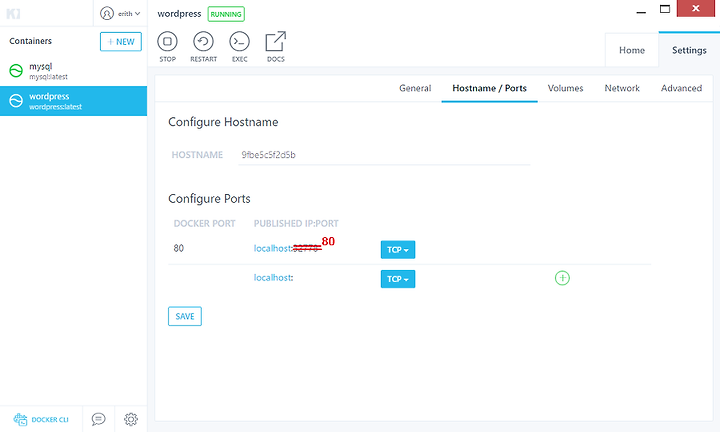This screenshot has width=720, height=432.
Task: Open TCP dropdown for new port row
Action: (398, 279)
